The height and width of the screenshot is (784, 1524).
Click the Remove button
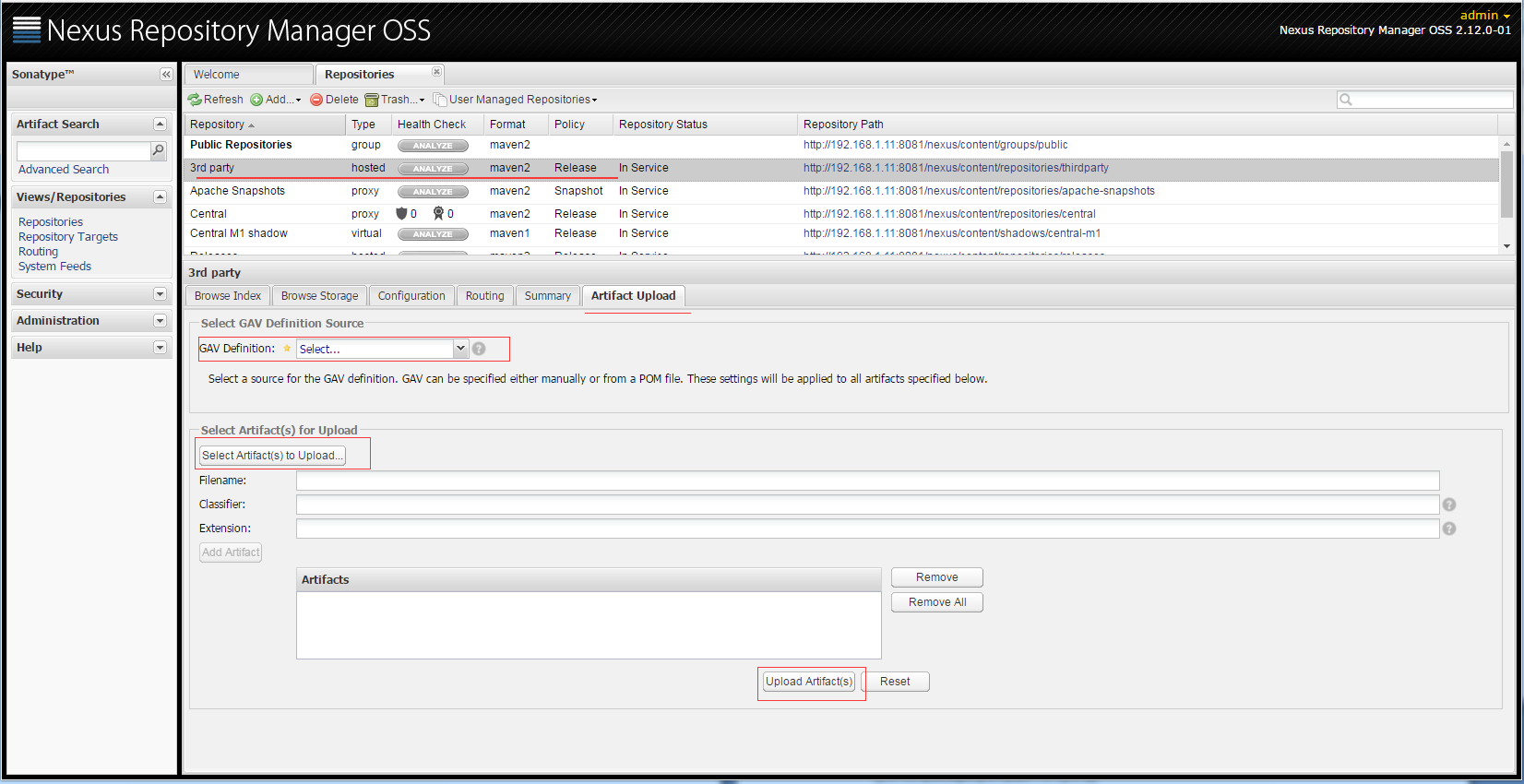pos(937,577)
